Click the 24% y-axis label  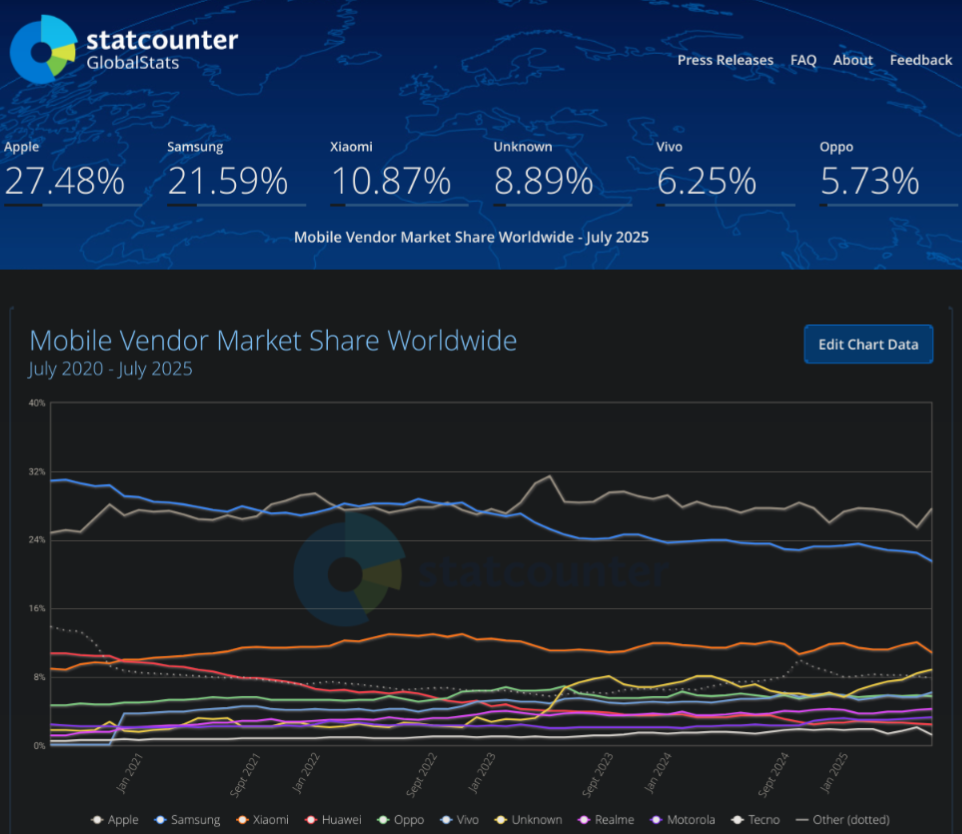pos(37,540)
